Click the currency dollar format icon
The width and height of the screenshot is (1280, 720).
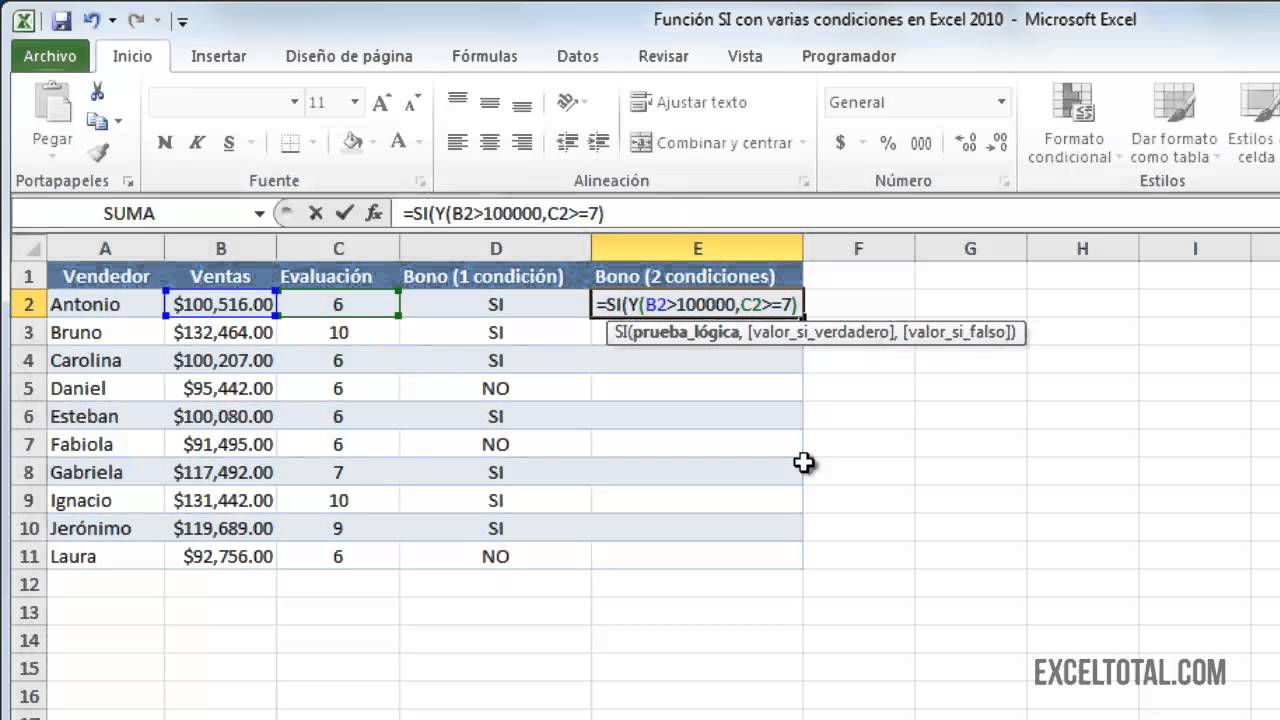pos(840,143)
